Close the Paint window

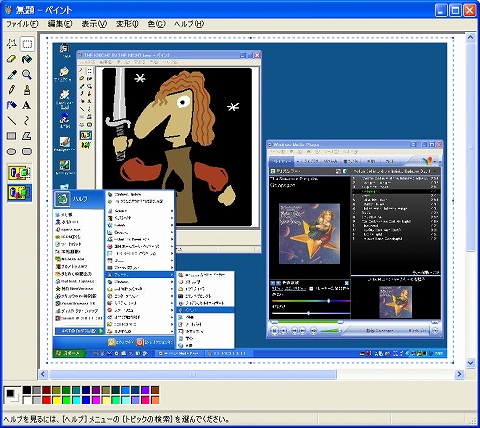point(470,10)
